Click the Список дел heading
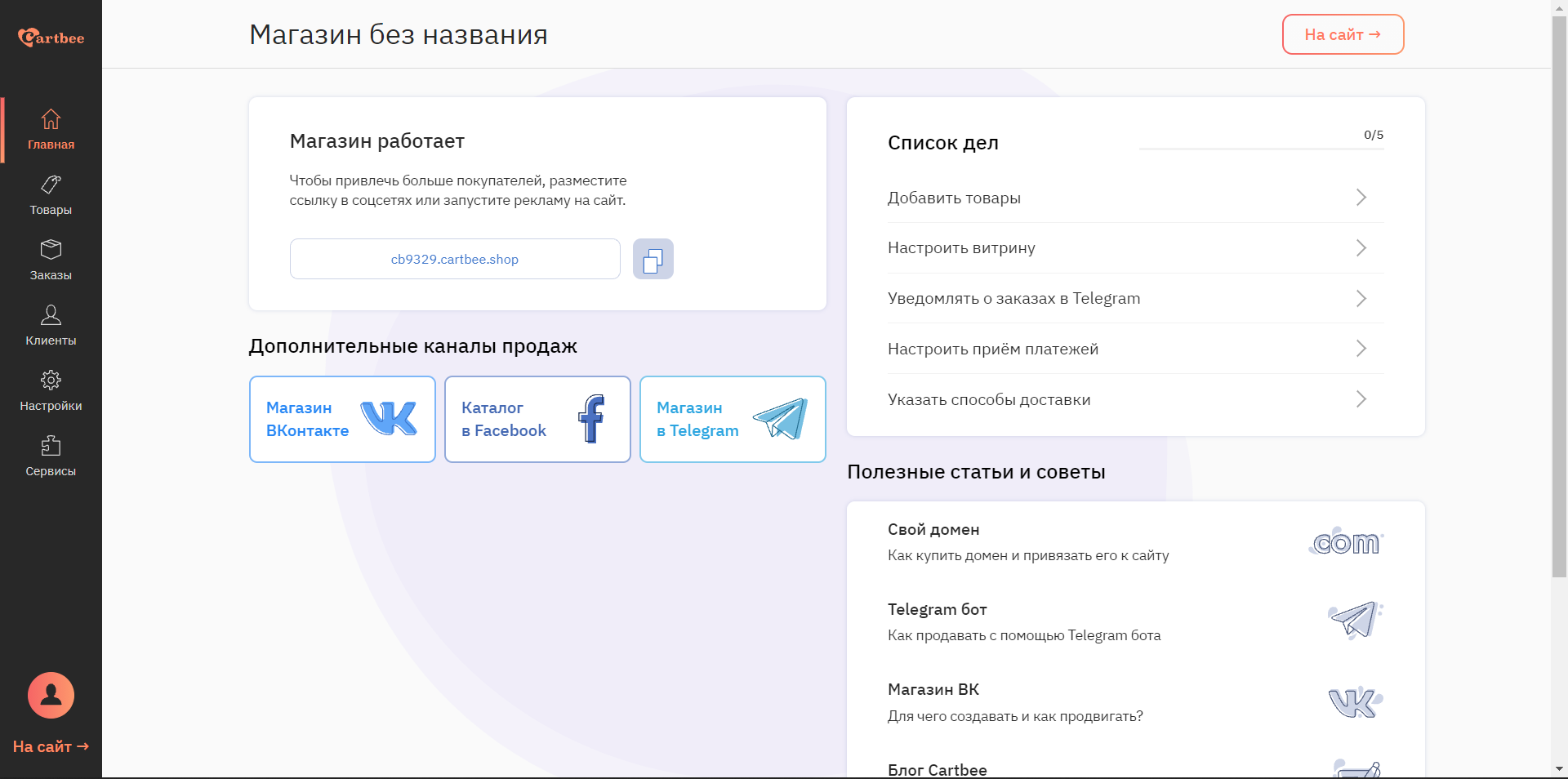 [x=943, y=143]
